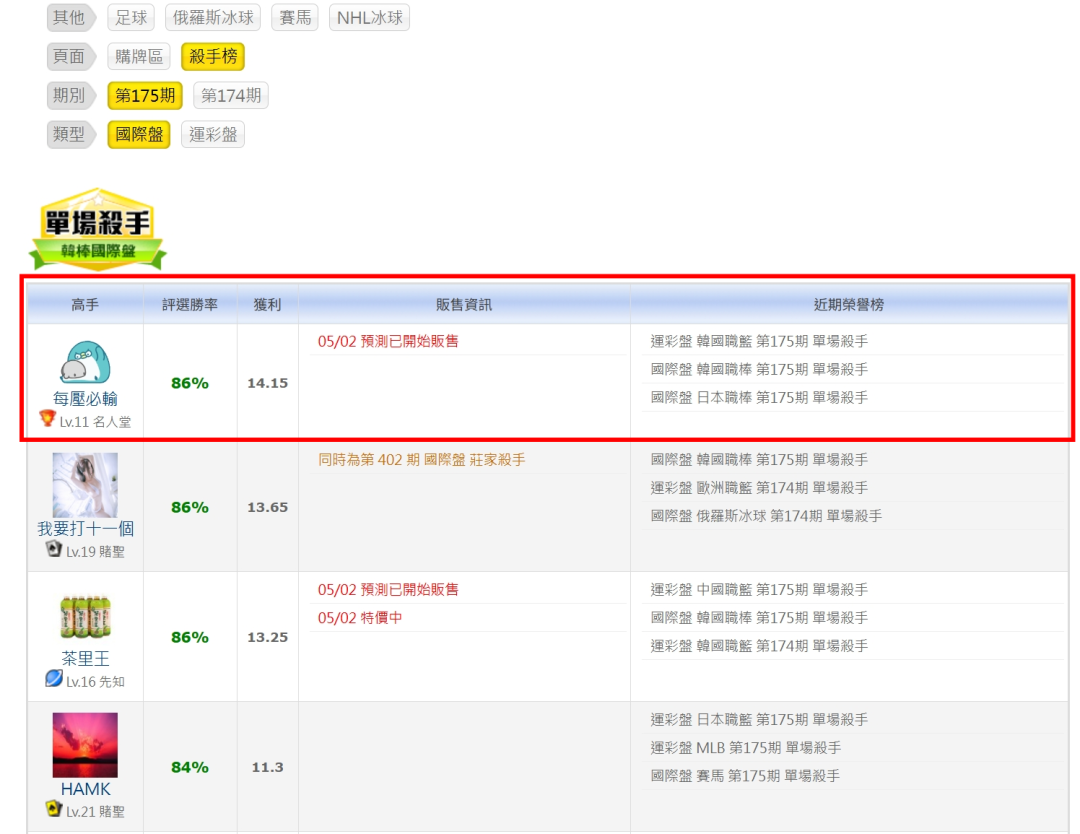Open 每壓必輸's 05/02 預測已開始販售 link

388,342
